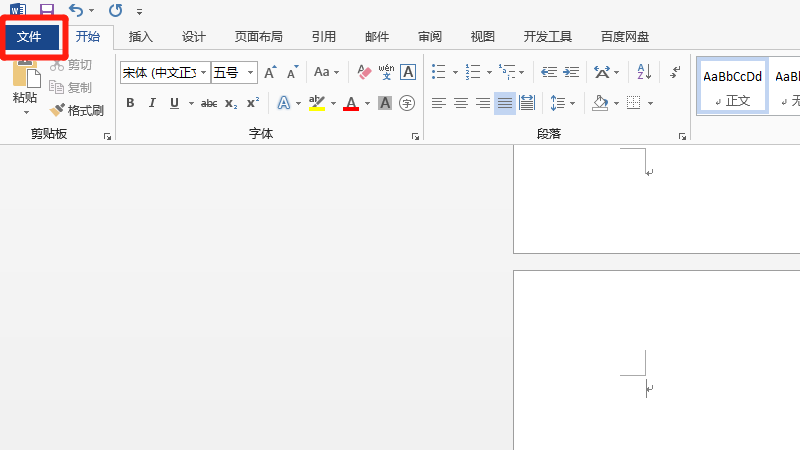Toggle Italic formatting

(152, 103)
